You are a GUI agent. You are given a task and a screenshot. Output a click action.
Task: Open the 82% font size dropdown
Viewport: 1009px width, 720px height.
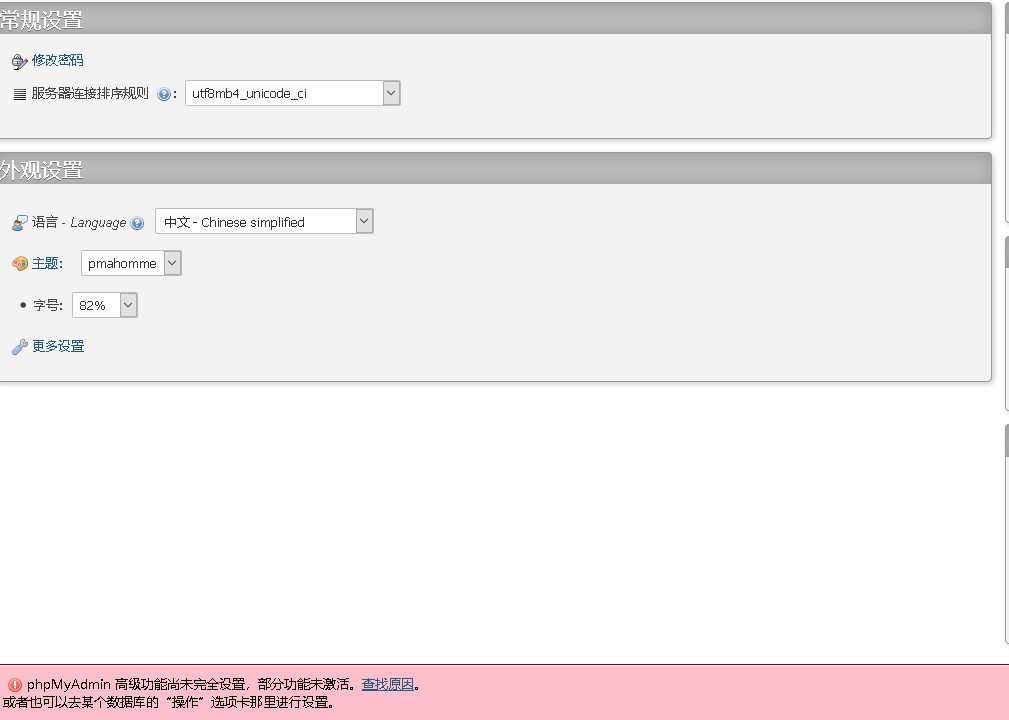[104, 305]
